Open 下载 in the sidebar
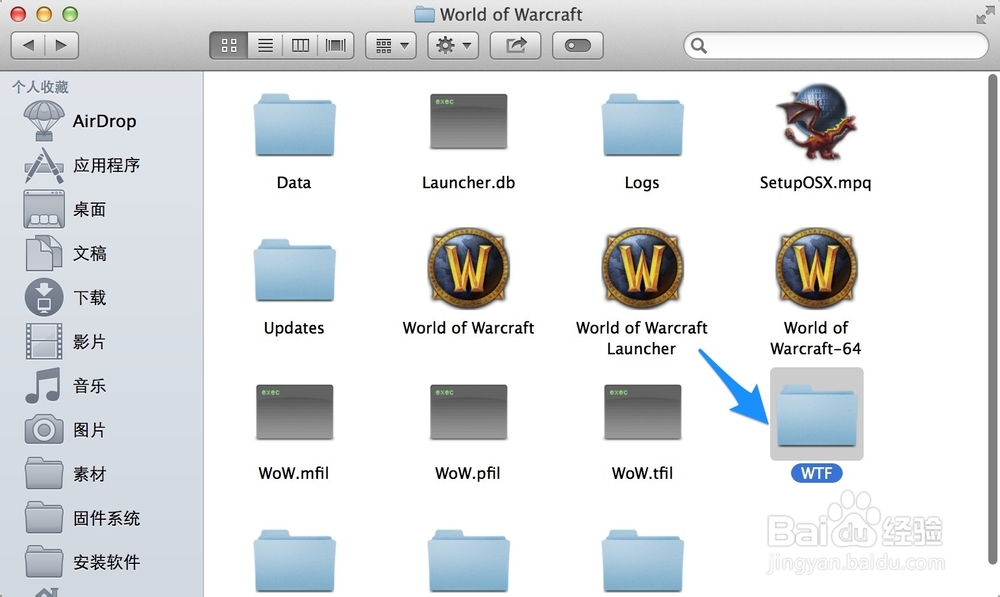 coord(64,297)
